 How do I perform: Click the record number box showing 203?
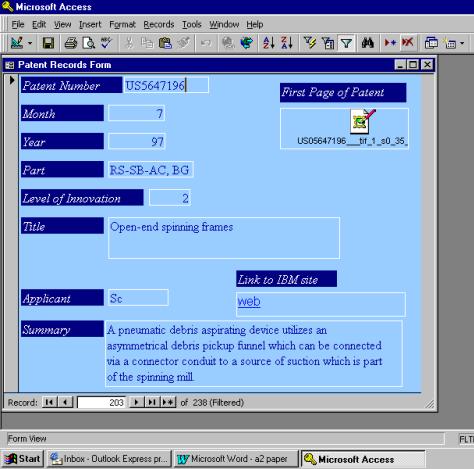point(102,402)
